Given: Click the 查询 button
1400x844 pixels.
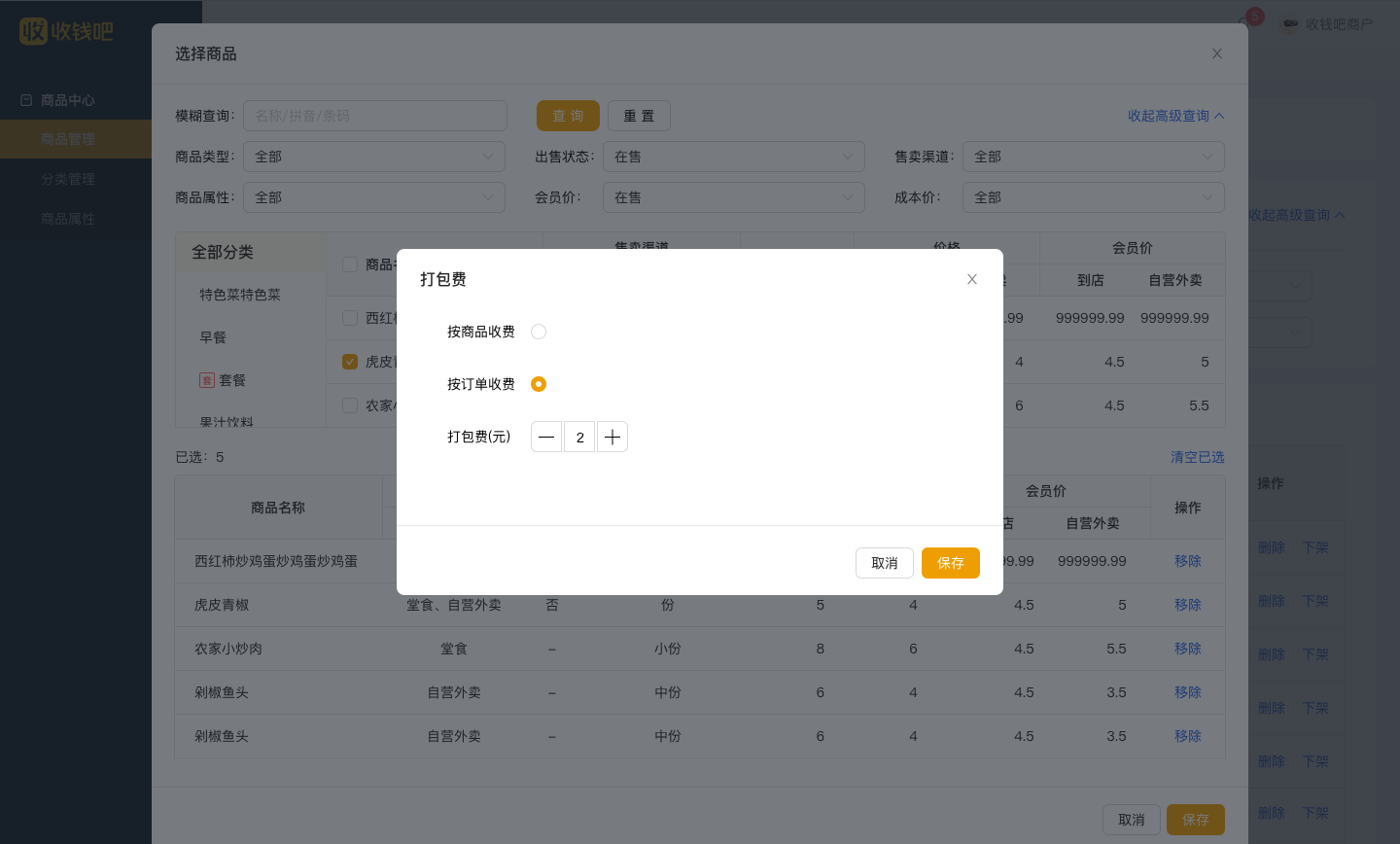Looking at the screenshot, I should tap(568, 116).
